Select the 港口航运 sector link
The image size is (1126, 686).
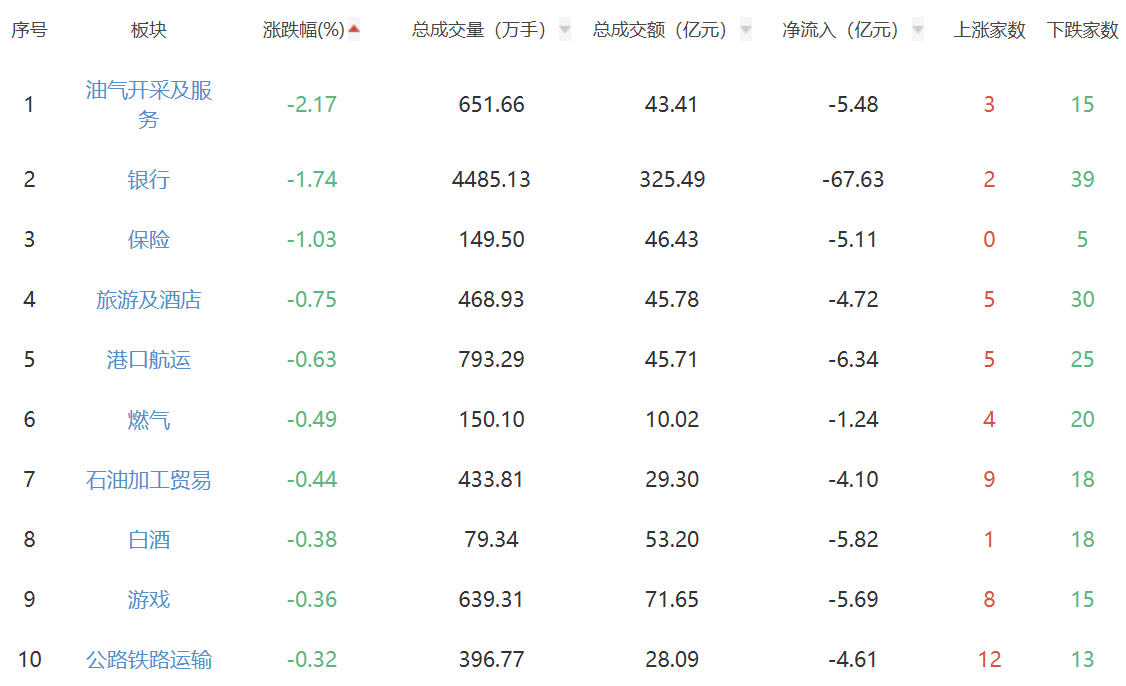[x=149, y=360]
